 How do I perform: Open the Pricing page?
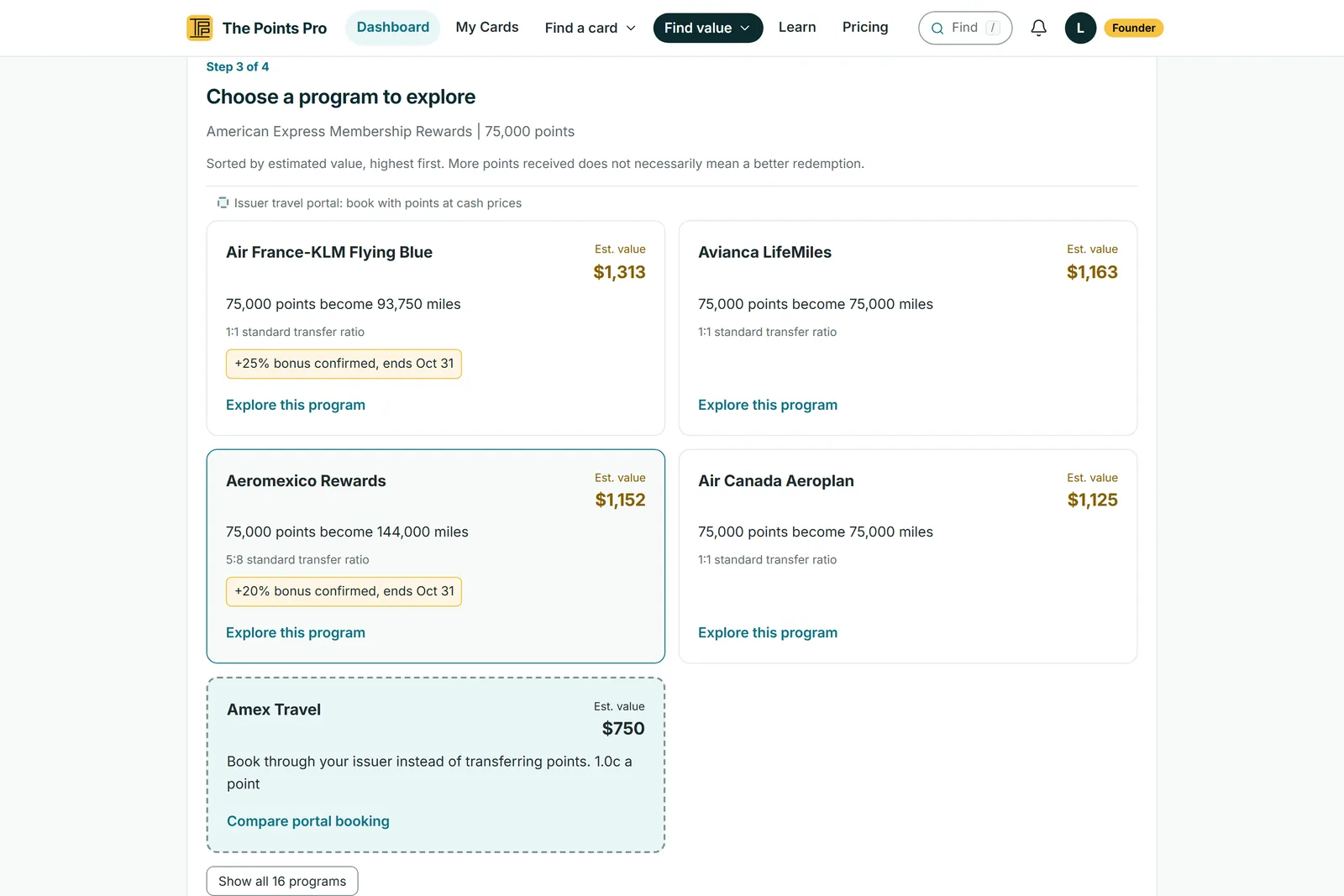click(865, 28)
